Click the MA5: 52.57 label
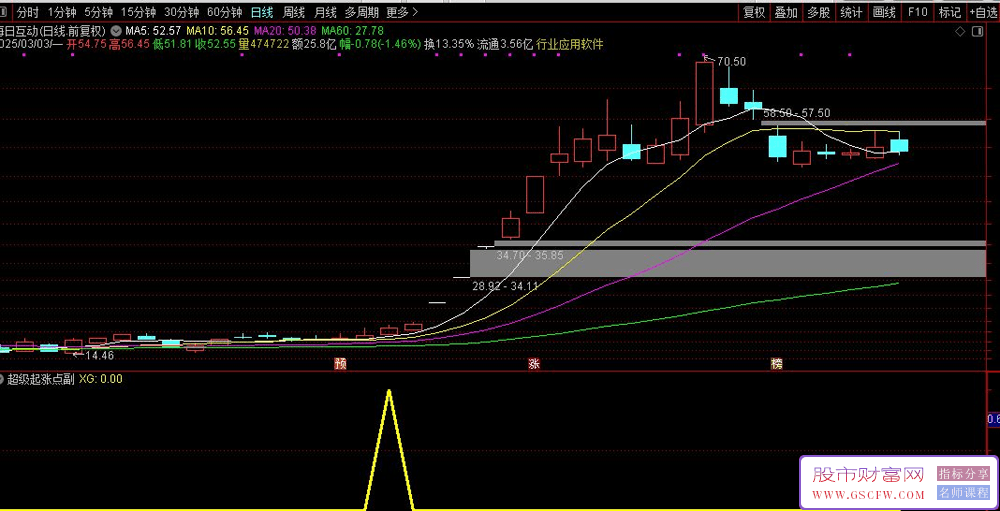 coord(153,31)
